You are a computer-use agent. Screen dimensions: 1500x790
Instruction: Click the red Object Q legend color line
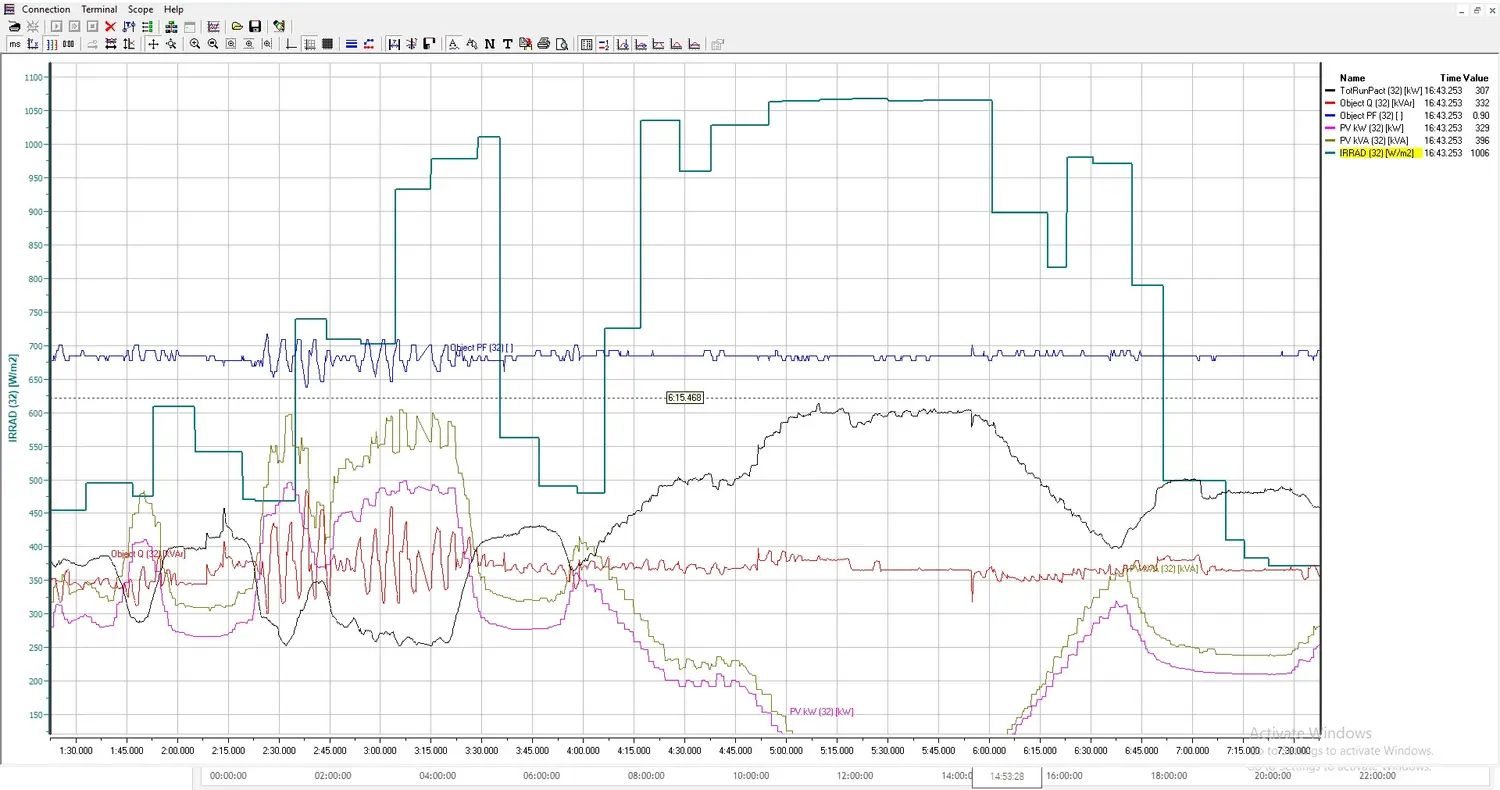point(1330,103)
